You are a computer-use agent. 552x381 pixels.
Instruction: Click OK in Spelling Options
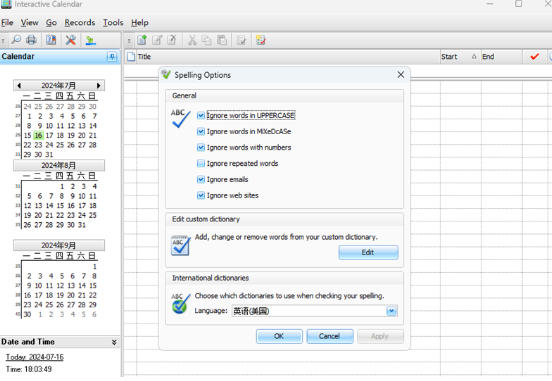coord(279,336)
